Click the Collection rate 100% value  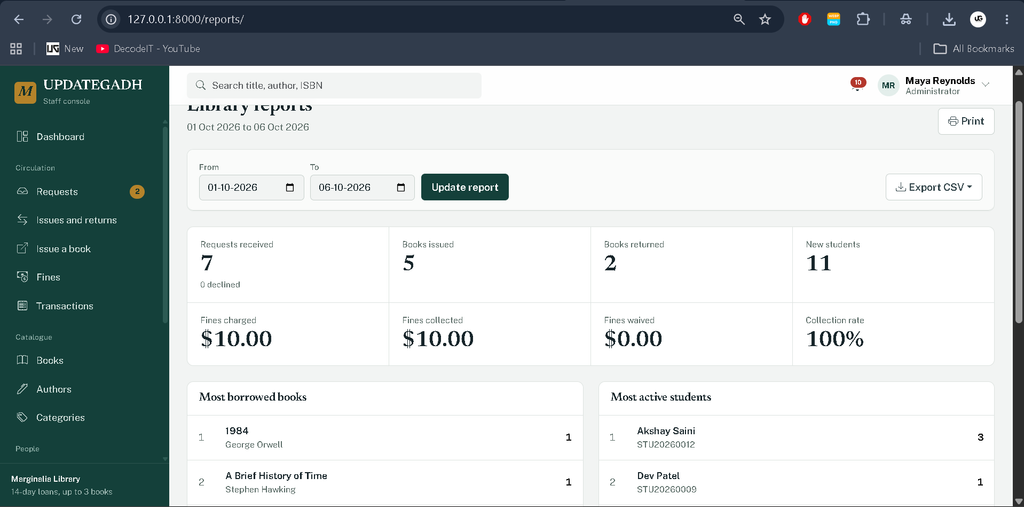[835, 339]
